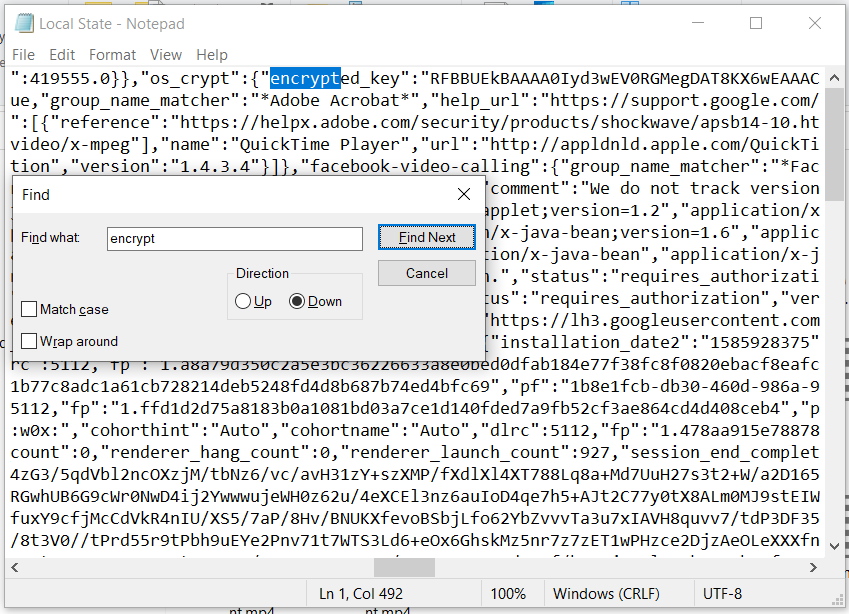Image resolution: width=849 pixels, height=614 pixels.
Task: Click the Cancel button in Find dialog
Action: coord(427,272)
